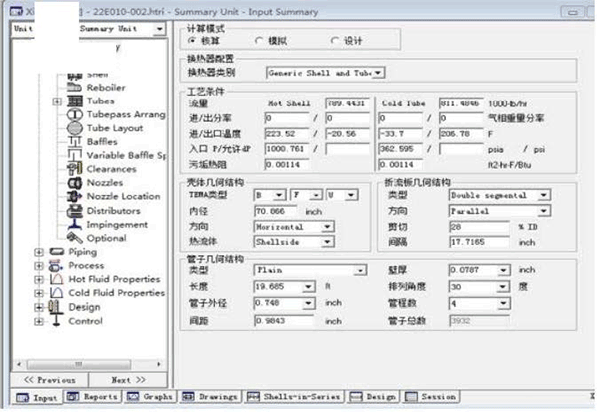Click the << Previous button
Viewport: 600px width, 416px height.
pos(49,380)
